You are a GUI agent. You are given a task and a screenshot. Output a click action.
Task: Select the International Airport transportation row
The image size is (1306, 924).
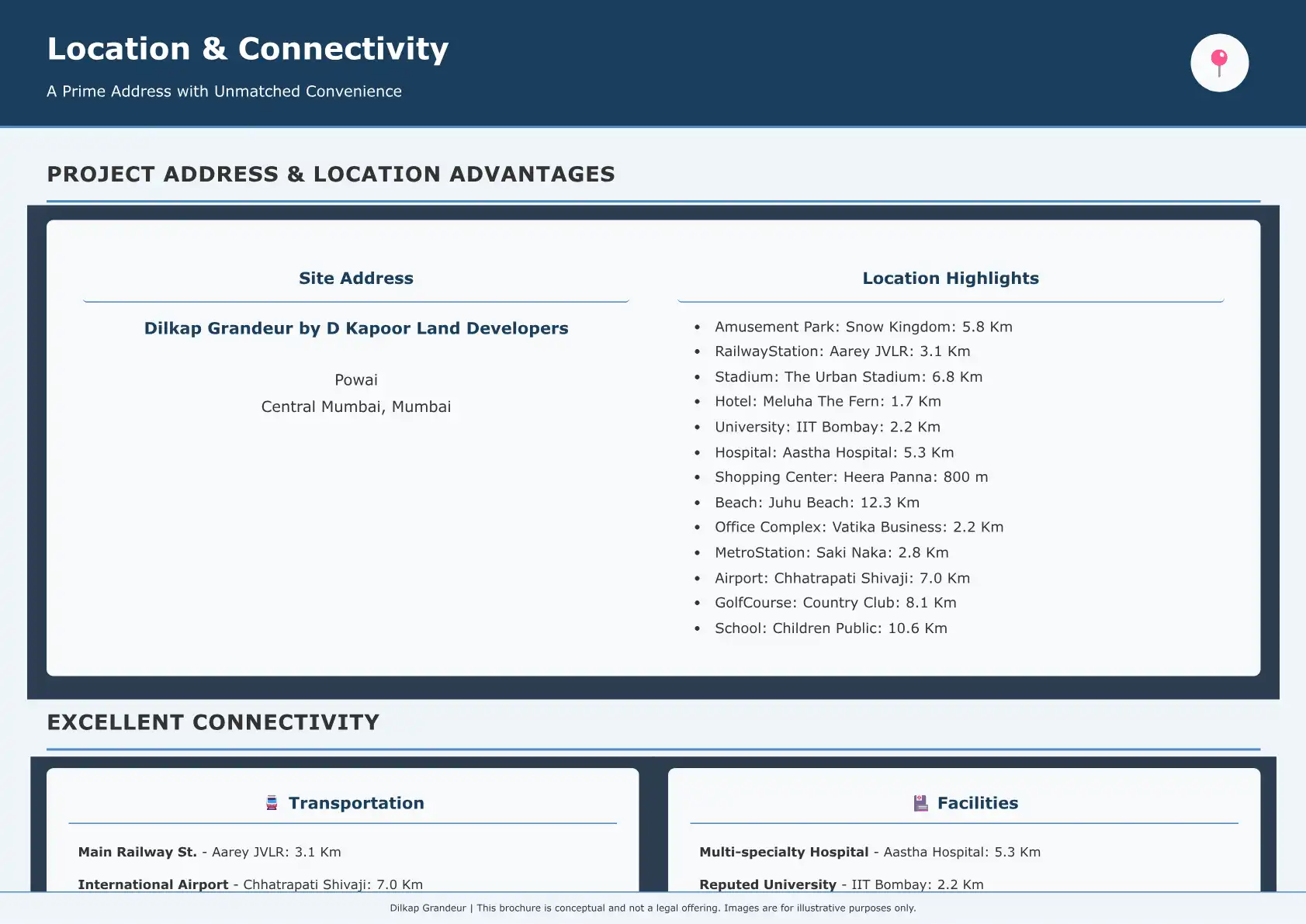pos(250,884)
